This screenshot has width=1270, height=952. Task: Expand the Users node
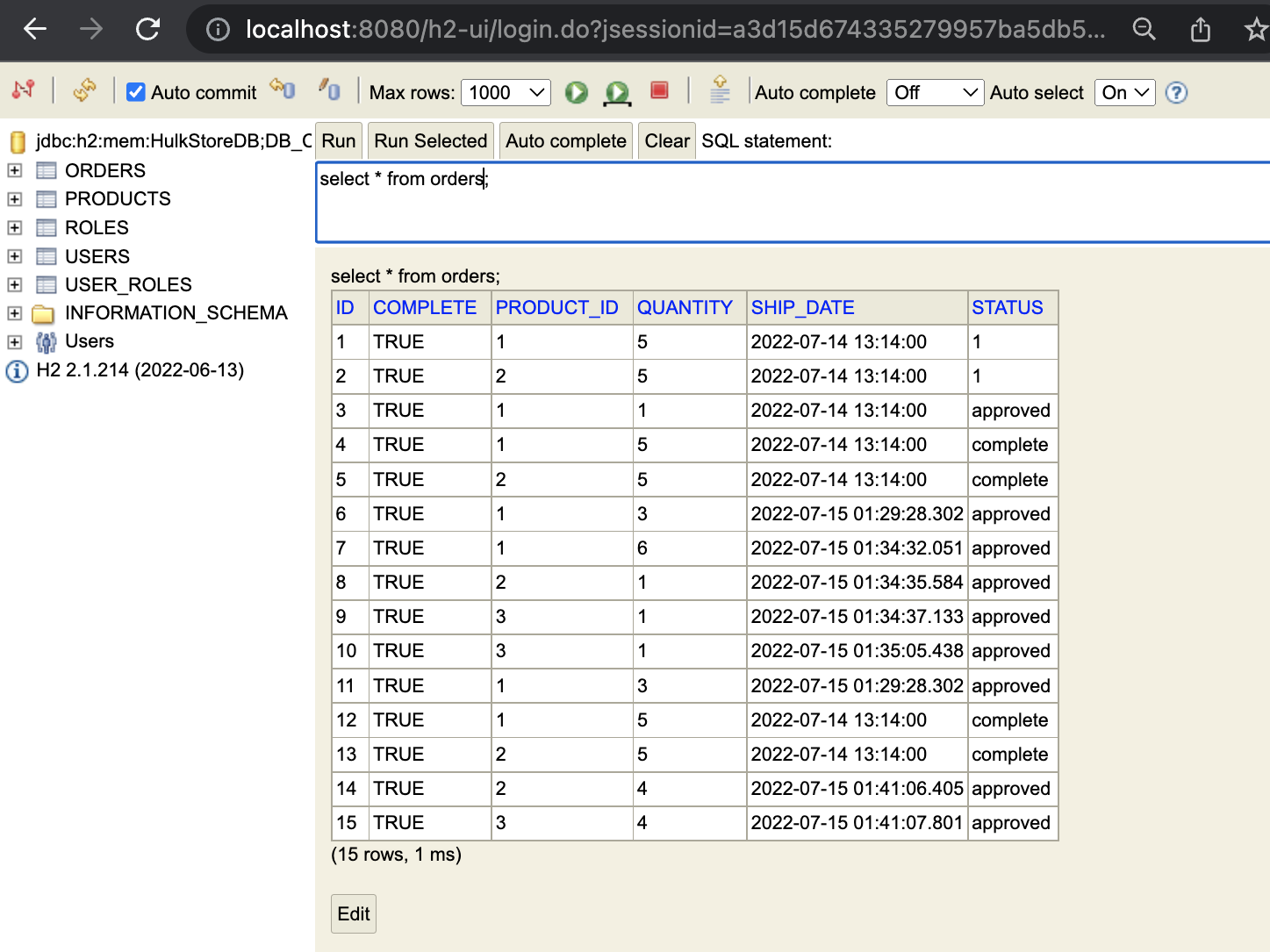click(15, 341)
